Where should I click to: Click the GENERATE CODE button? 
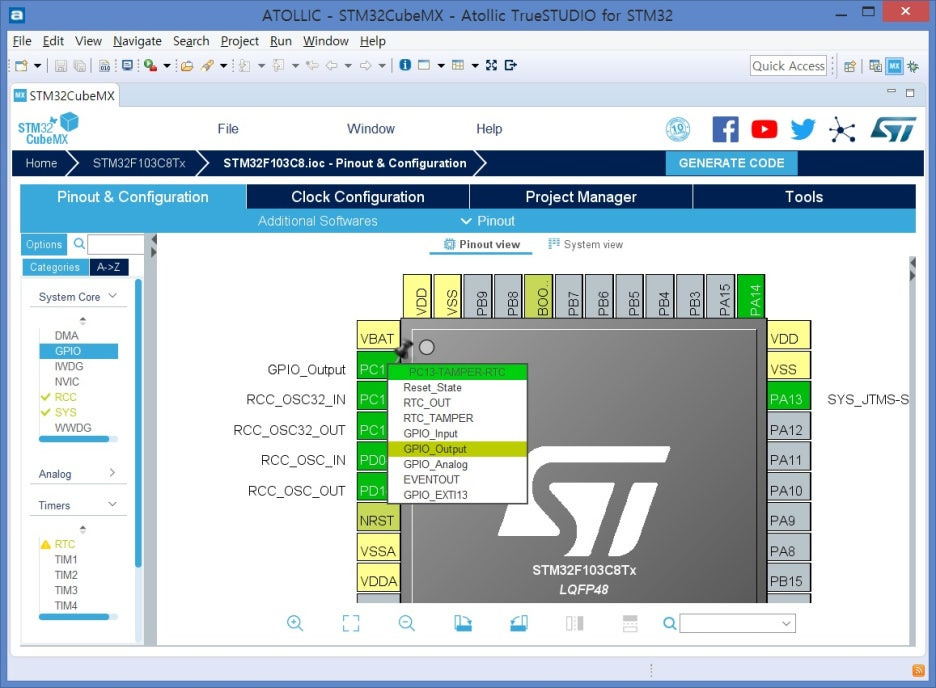point(731,163)
